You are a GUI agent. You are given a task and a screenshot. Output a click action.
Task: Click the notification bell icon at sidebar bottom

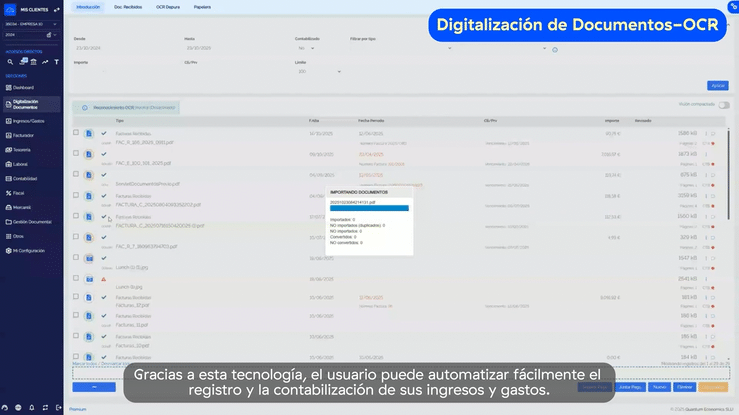point(32,407)
